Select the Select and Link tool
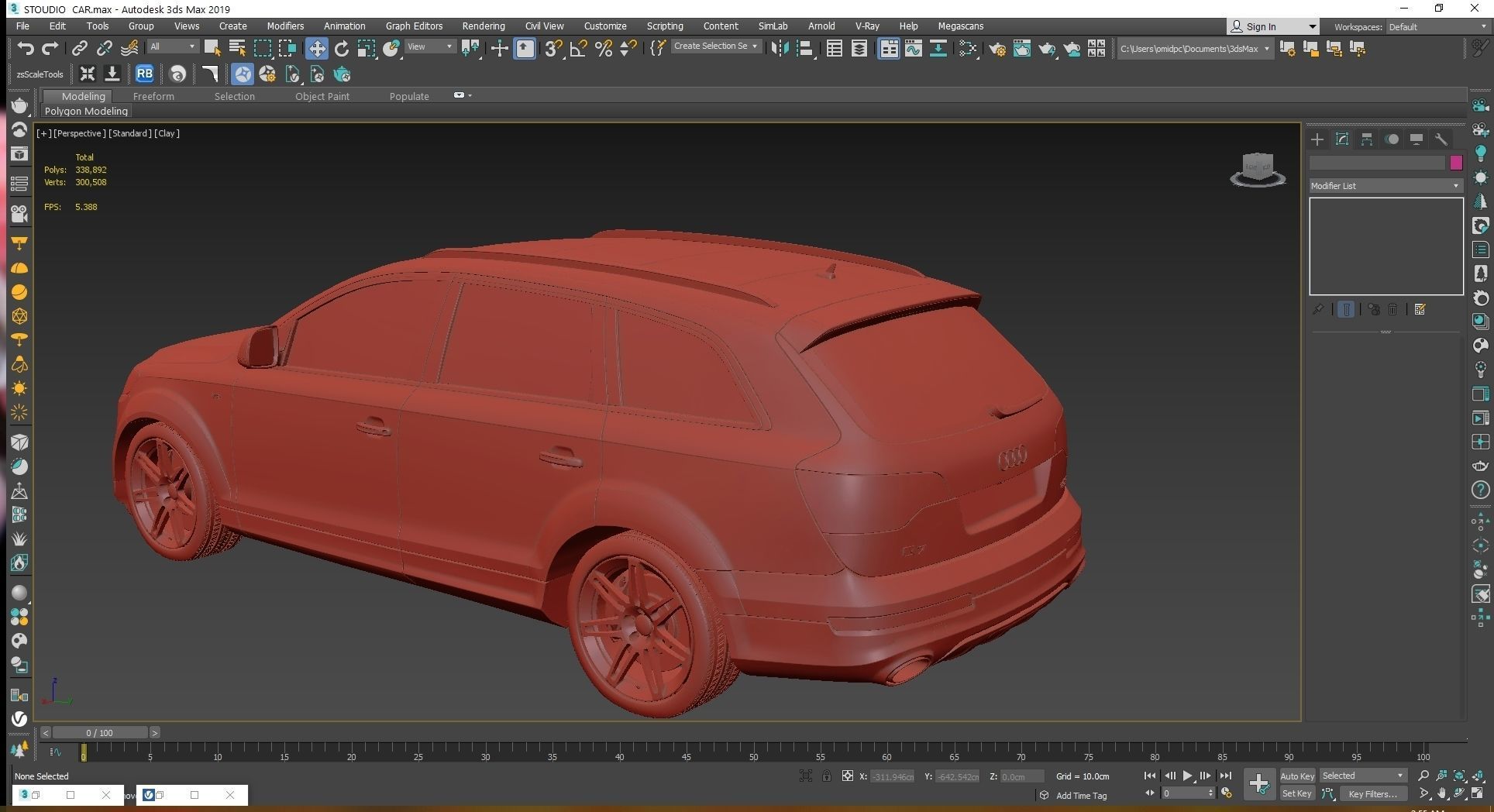Viewport: 1494px width, 812px height. pyautogui.click(x=79, y=48)
